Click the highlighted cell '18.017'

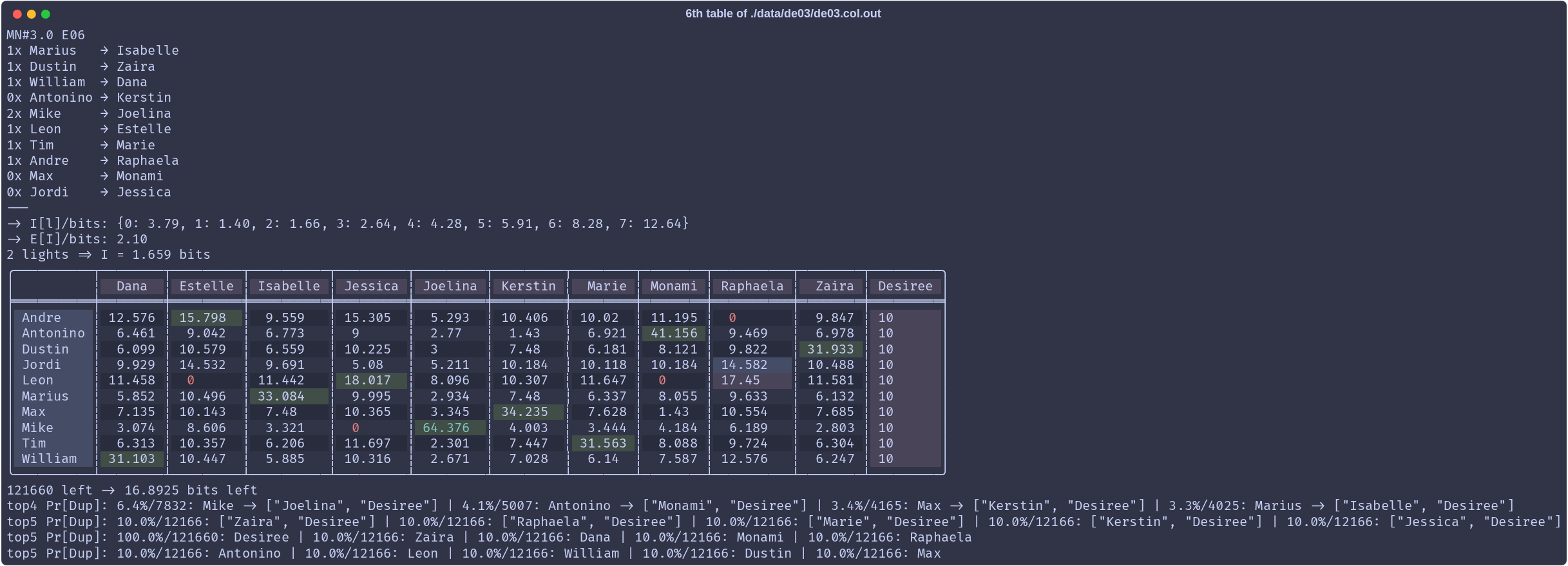(x=372, y=380)
